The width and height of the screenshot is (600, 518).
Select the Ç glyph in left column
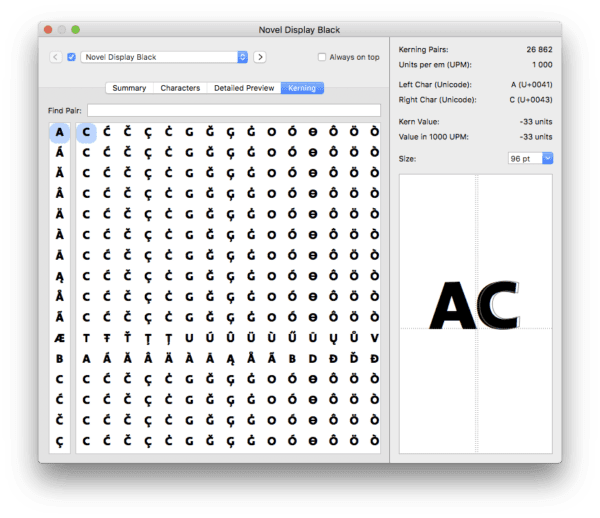[59, 441]
